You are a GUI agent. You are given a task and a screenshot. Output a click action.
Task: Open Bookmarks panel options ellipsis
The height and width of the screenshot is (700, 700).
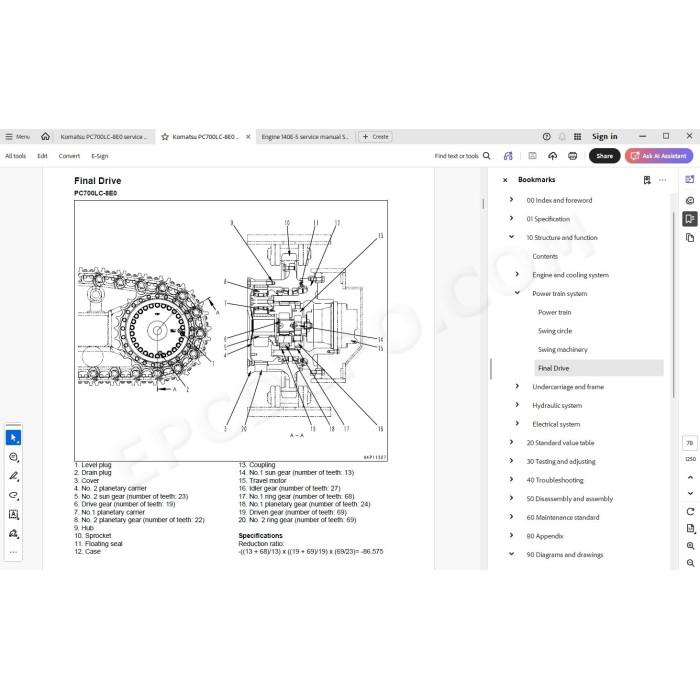pos(662,180)
